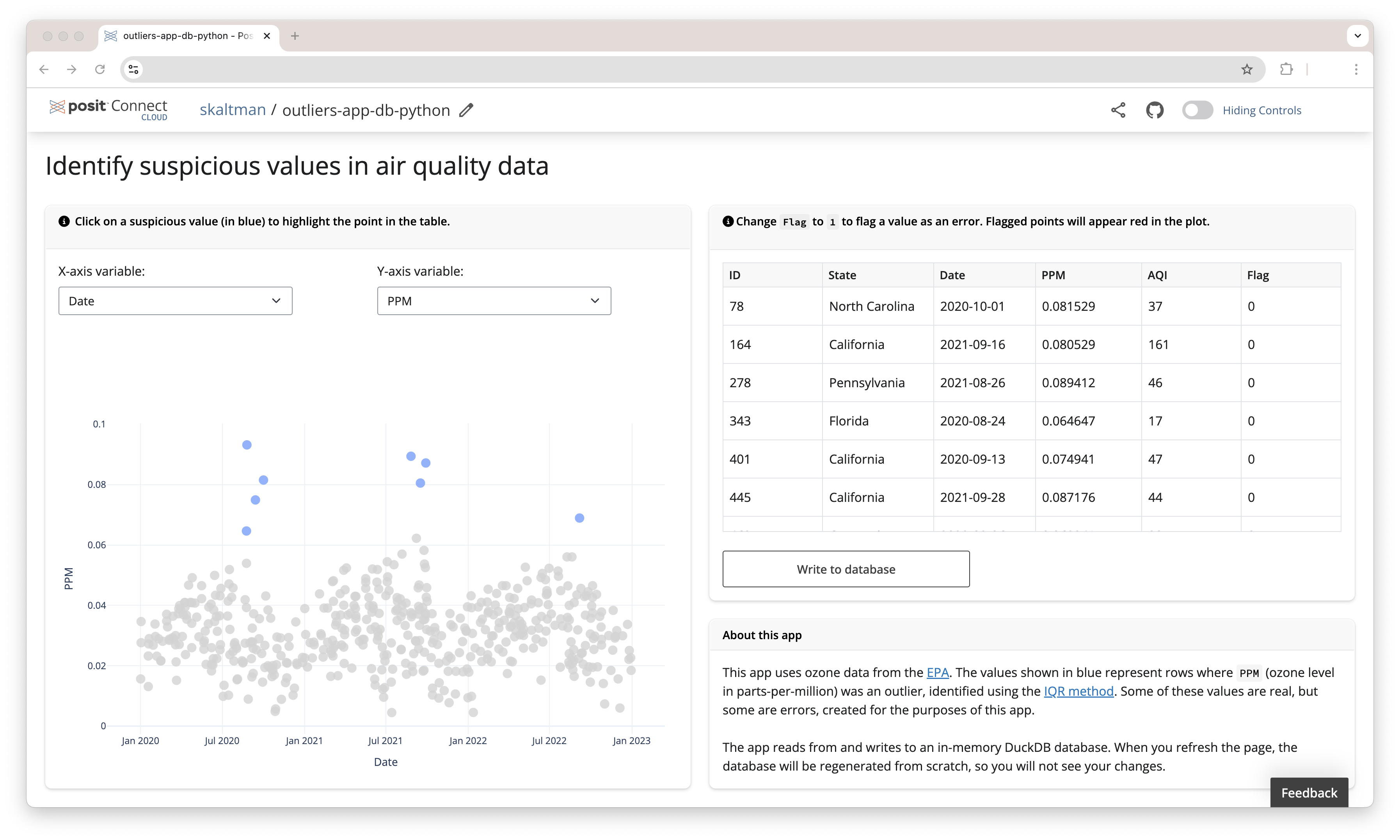This screenshot has width=1400, height=840.
Task: Click the info icon about suspicious values
Action: click(64, 222)
